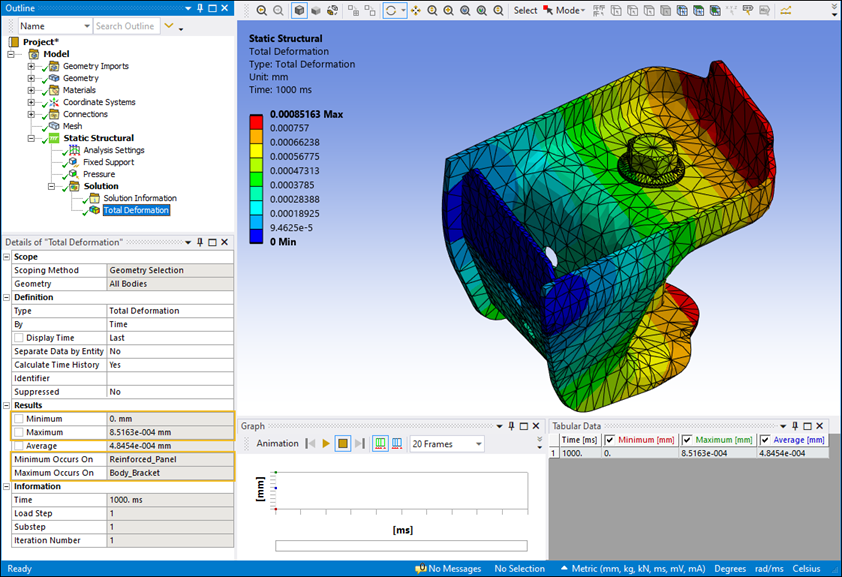Click the red Max color in legend

(257, 120)
